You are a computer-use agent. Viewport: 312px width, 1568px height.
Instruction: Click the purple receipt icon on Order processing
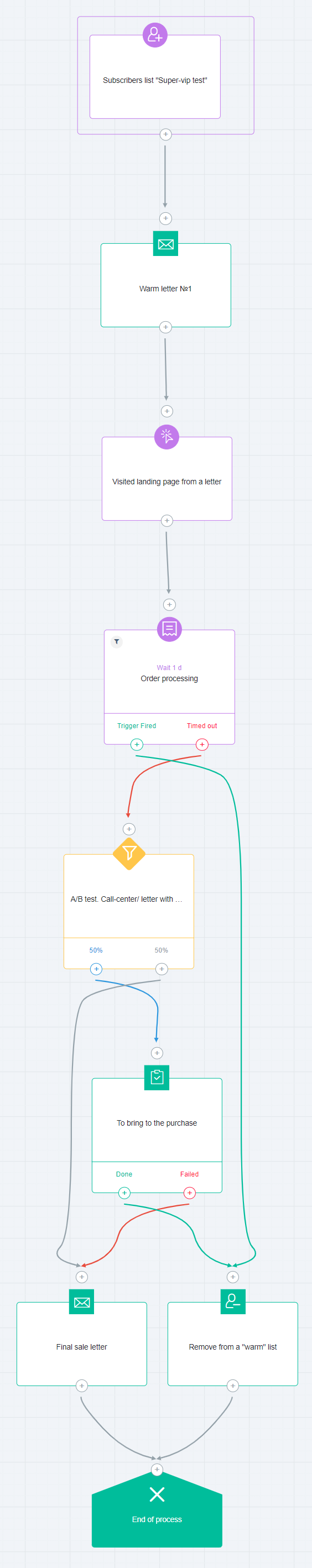click(169, 629)
